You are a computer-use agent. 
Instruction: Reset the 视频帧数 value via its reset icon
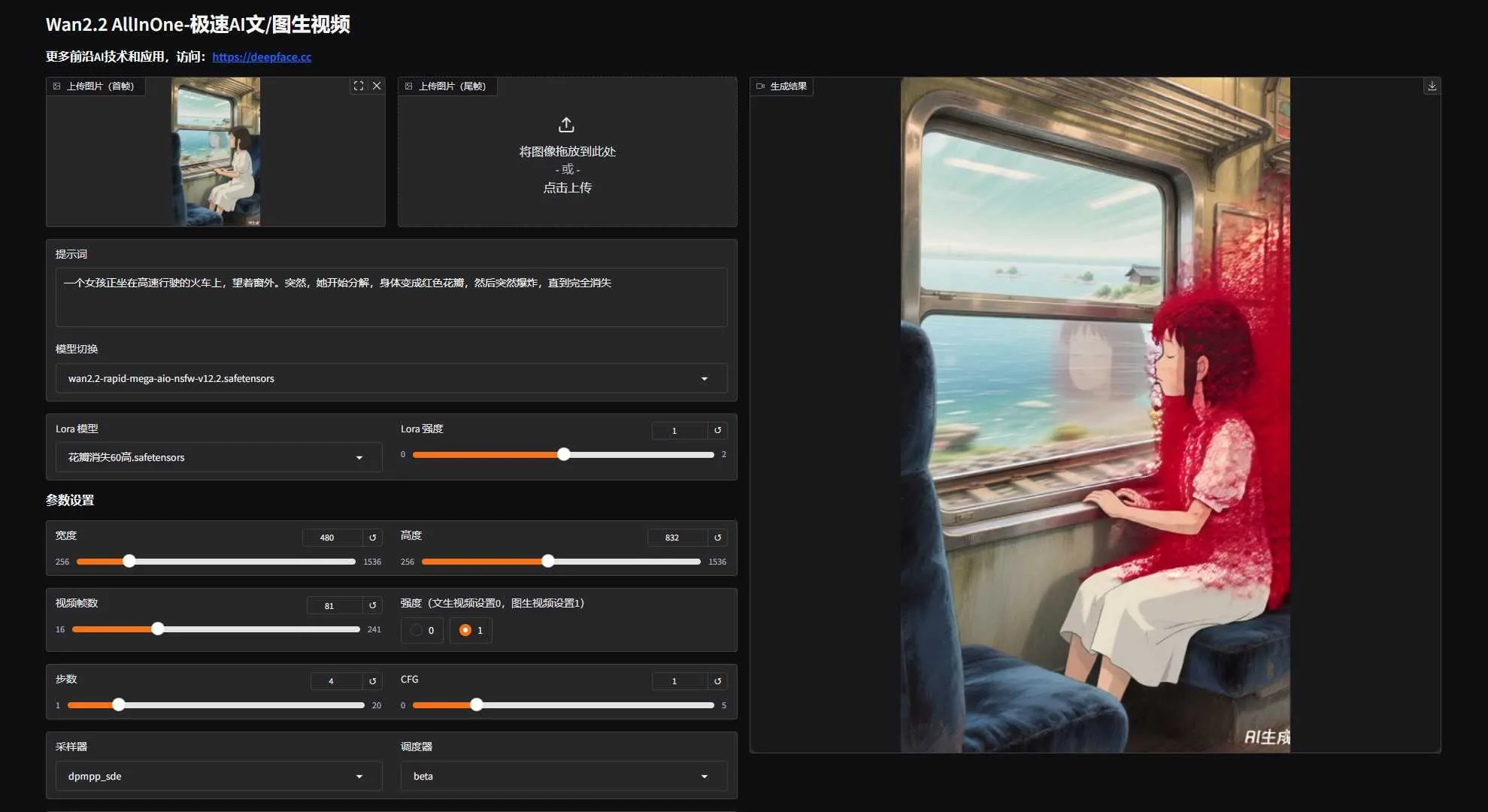point(372,605)
